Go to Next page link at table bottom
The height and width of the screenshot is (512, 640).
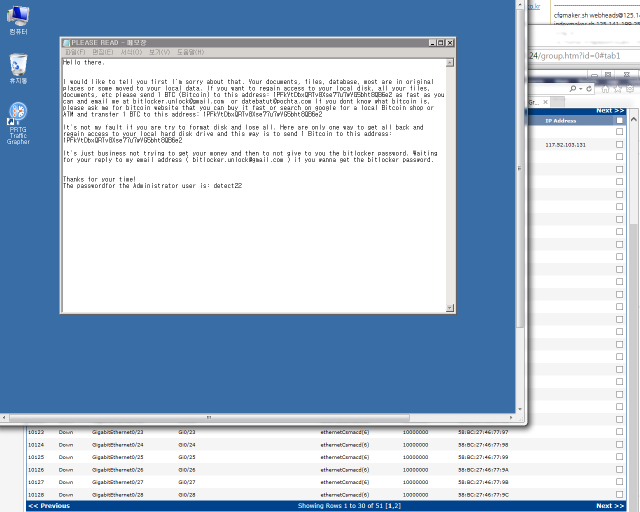(x=610, y=506)
